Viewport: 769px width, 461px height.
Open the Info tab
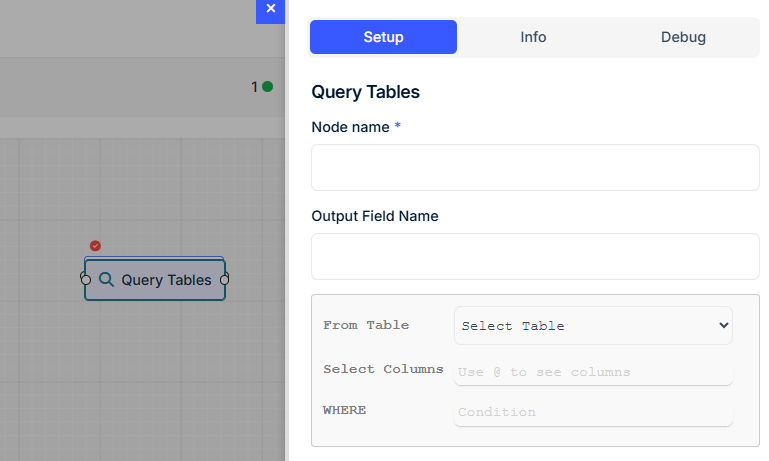533,37
